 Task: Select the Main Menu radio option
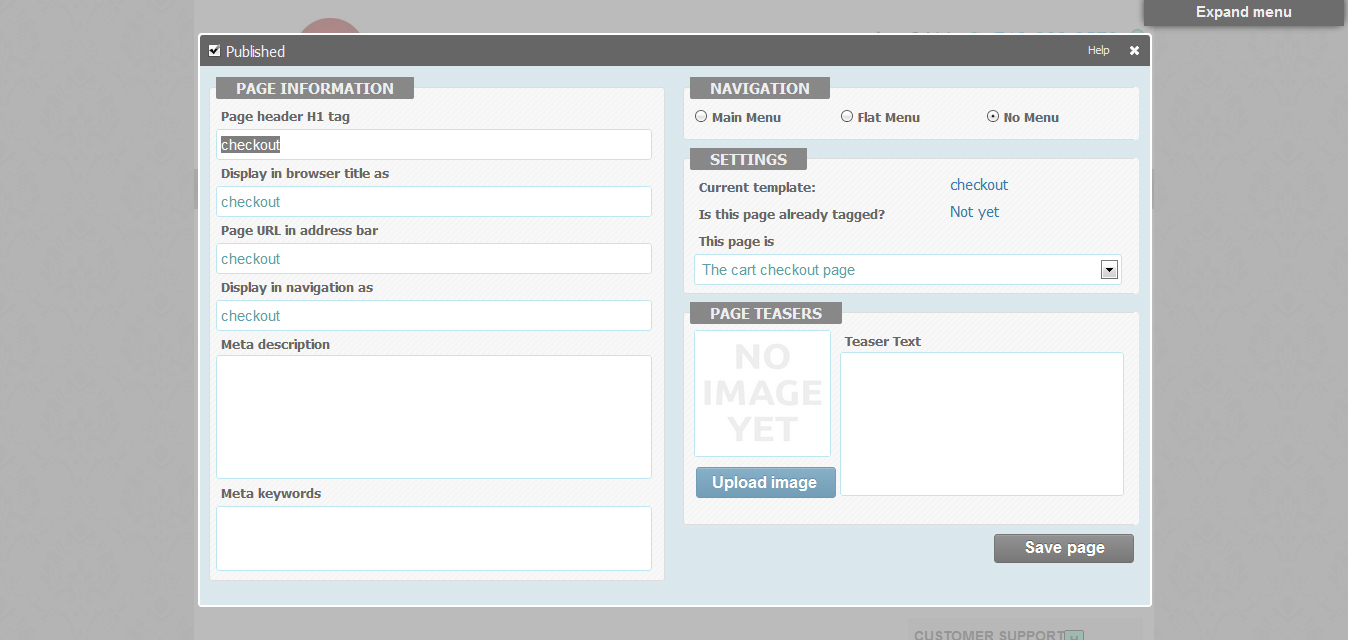point(701,117)
